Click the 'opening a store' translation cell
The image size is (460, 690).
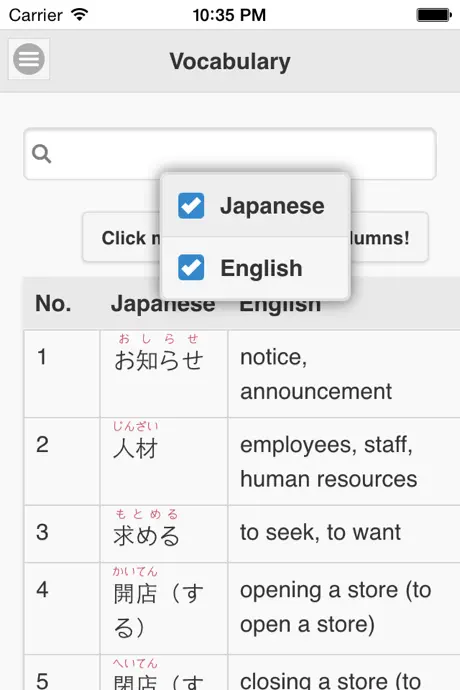pos(344,608)
